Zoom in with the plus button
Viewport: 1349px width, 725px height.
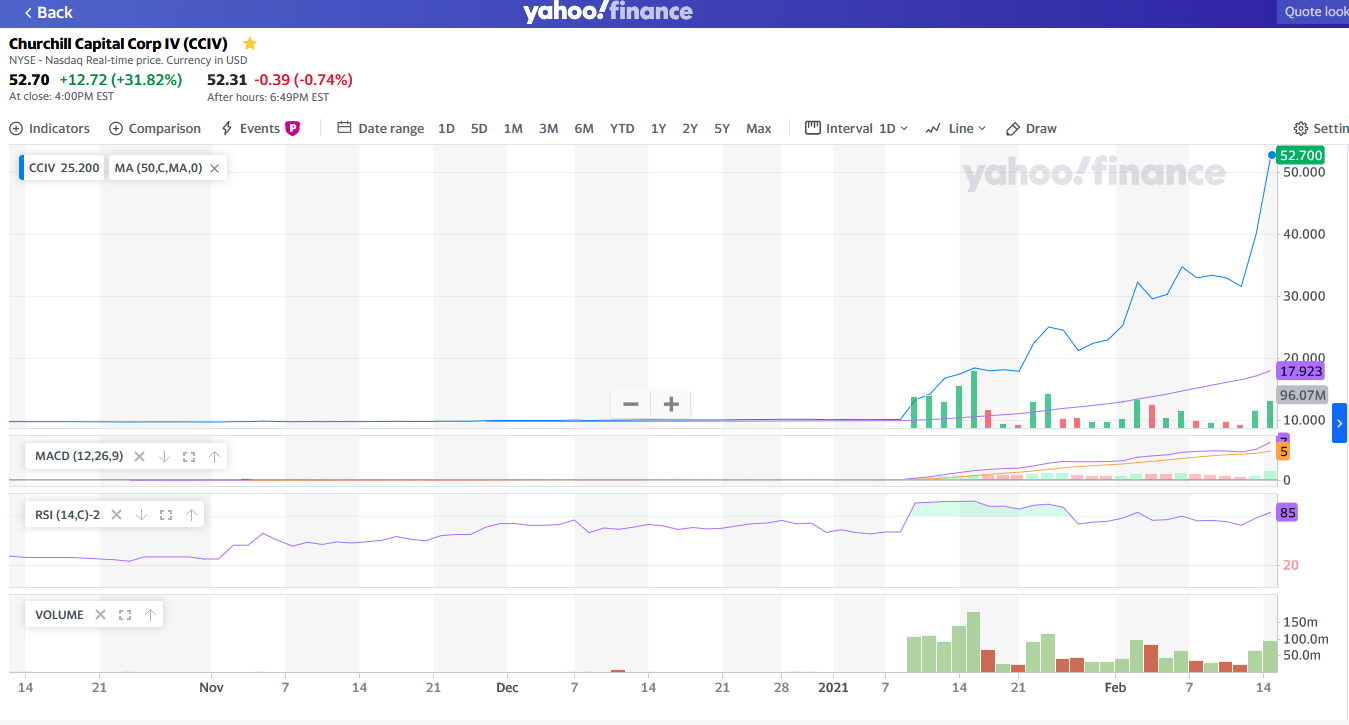[x=671, y=404]
